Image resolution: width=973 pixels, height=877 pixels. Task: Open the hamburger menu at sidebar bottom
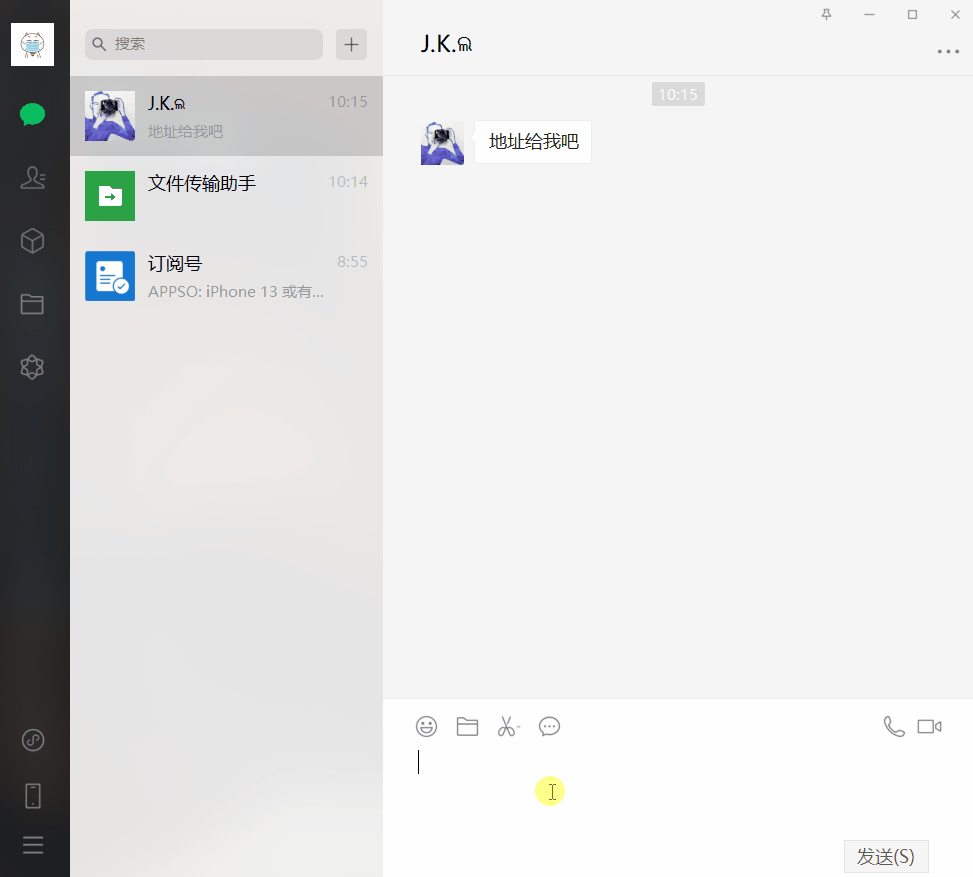pos(32,845)
